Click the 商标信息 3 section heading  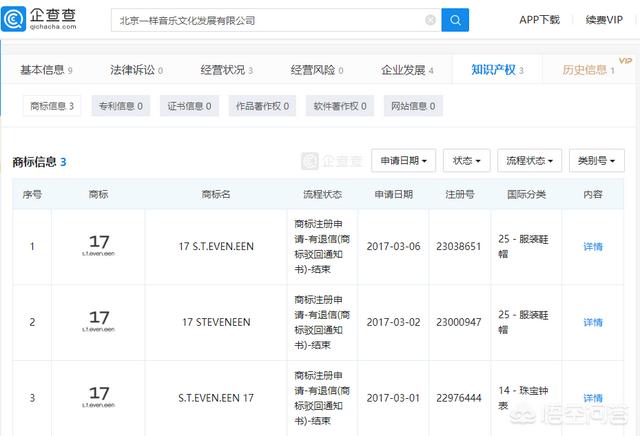(x=39, y=162)
